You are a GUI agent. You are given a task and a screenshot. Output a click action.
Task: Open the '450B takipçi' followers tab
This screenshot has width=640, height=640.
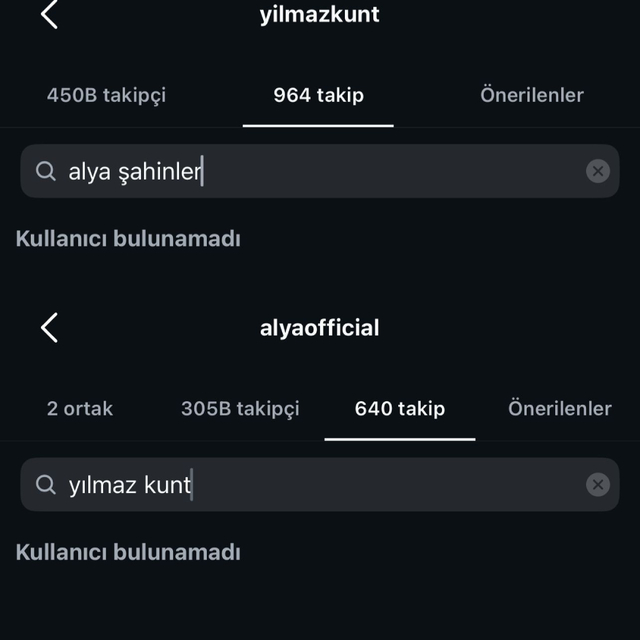[106, 95]
